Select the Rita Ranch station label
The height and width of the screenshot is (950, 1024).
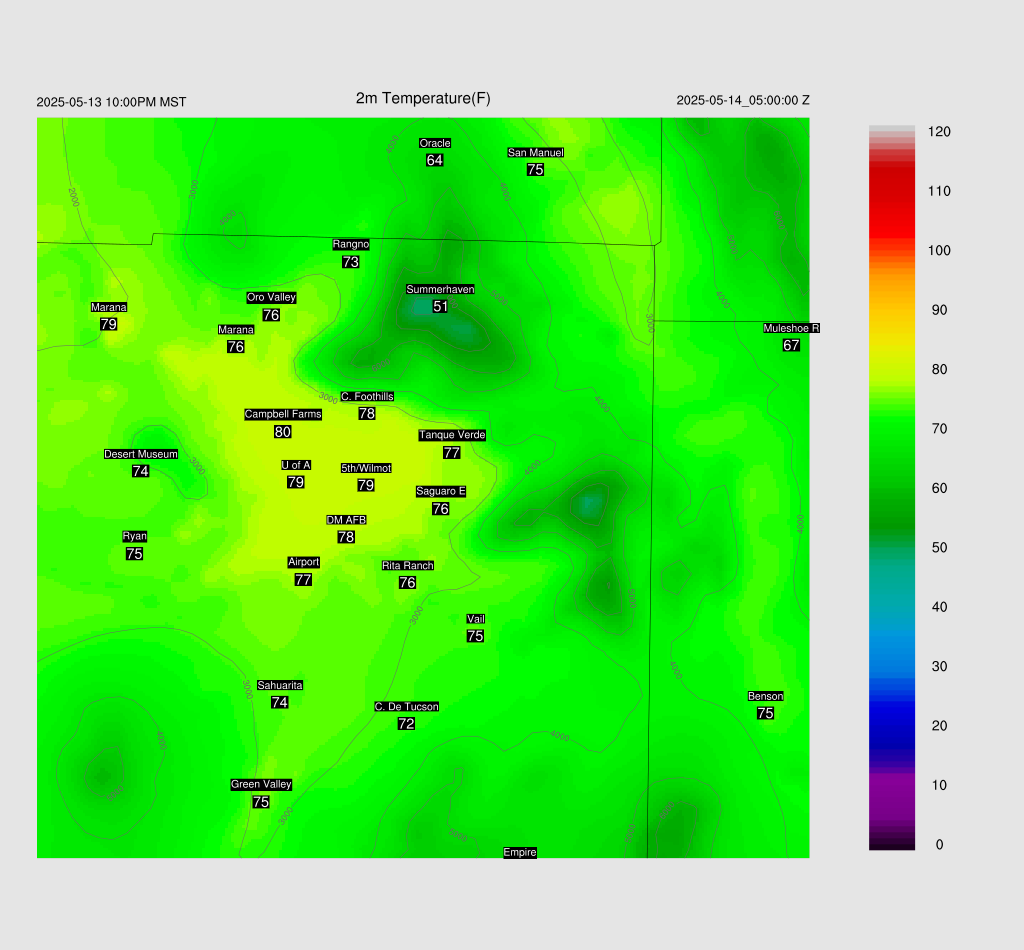(408, 565)
